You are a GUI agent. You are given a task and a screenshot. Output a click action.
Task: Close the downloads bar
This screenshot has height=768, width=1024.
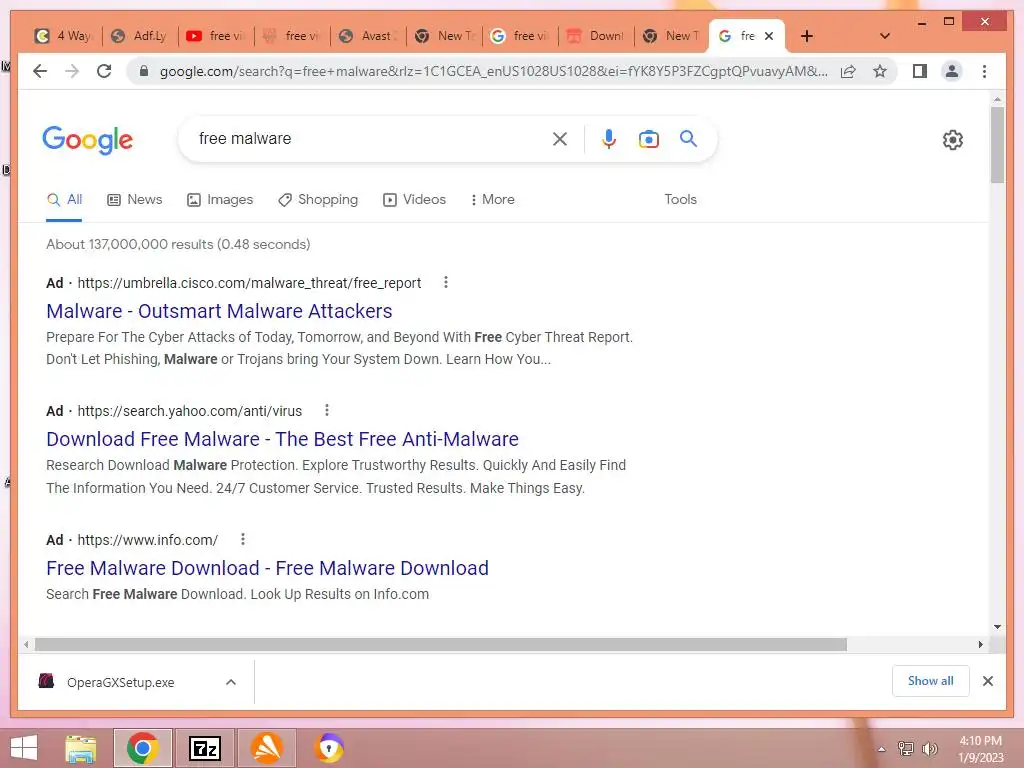988,681
